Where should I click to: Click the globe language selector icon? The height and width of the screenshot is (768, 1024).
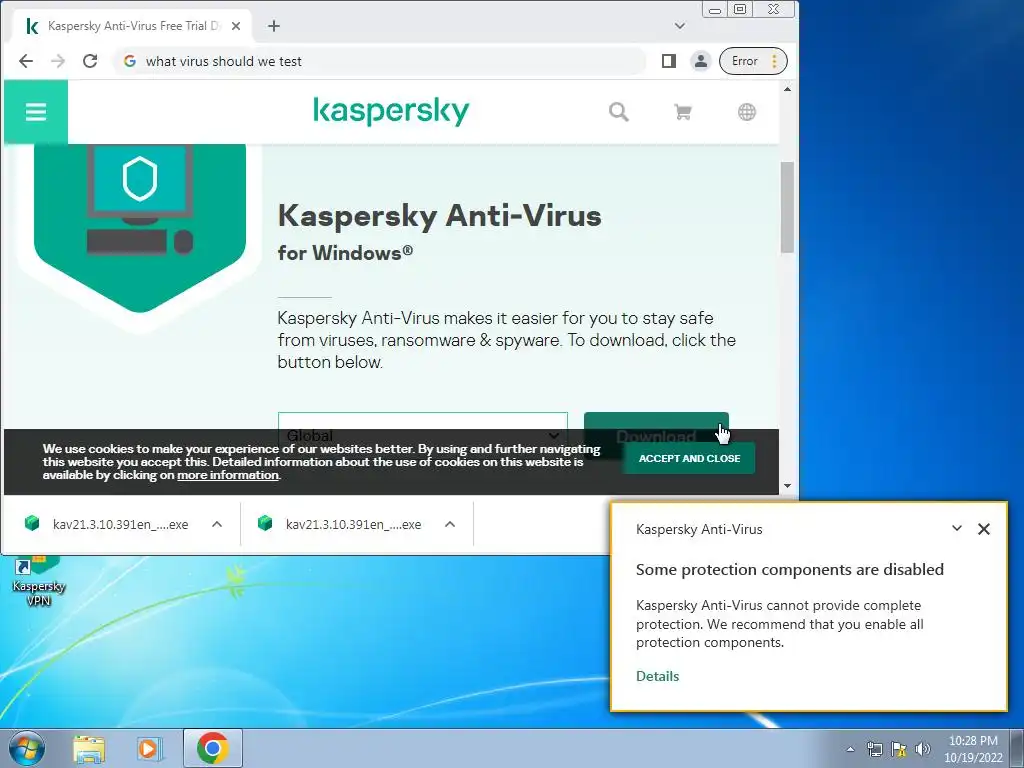point(746,112)
